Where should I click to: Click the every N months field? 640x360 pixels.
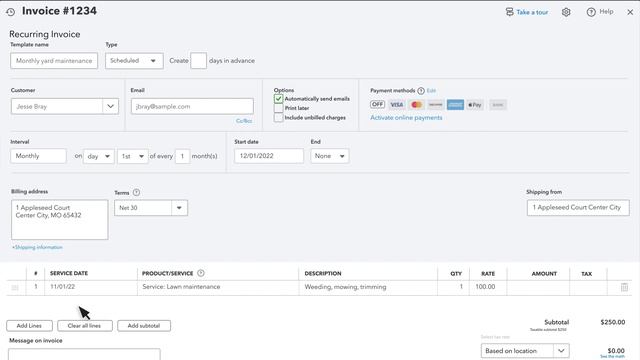(182, 156)
